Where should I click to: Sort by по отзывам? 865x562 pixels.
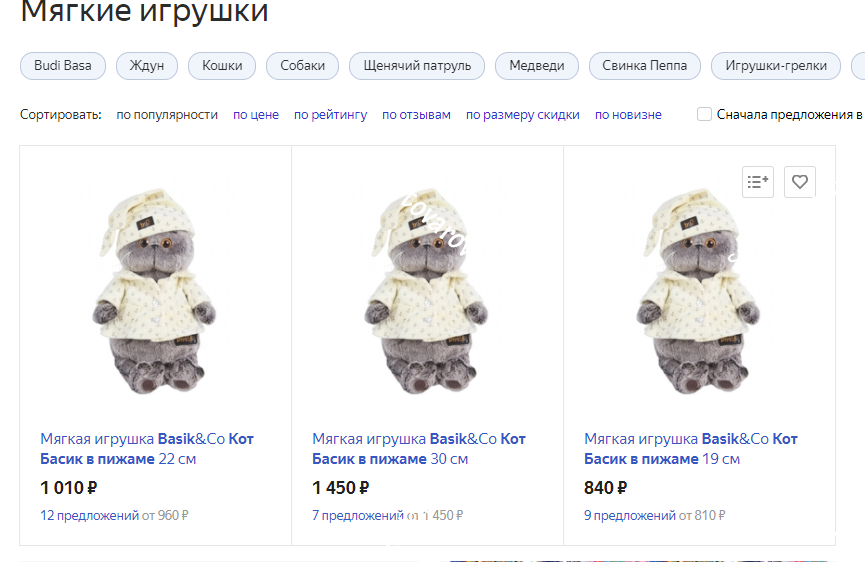point(417,115)
